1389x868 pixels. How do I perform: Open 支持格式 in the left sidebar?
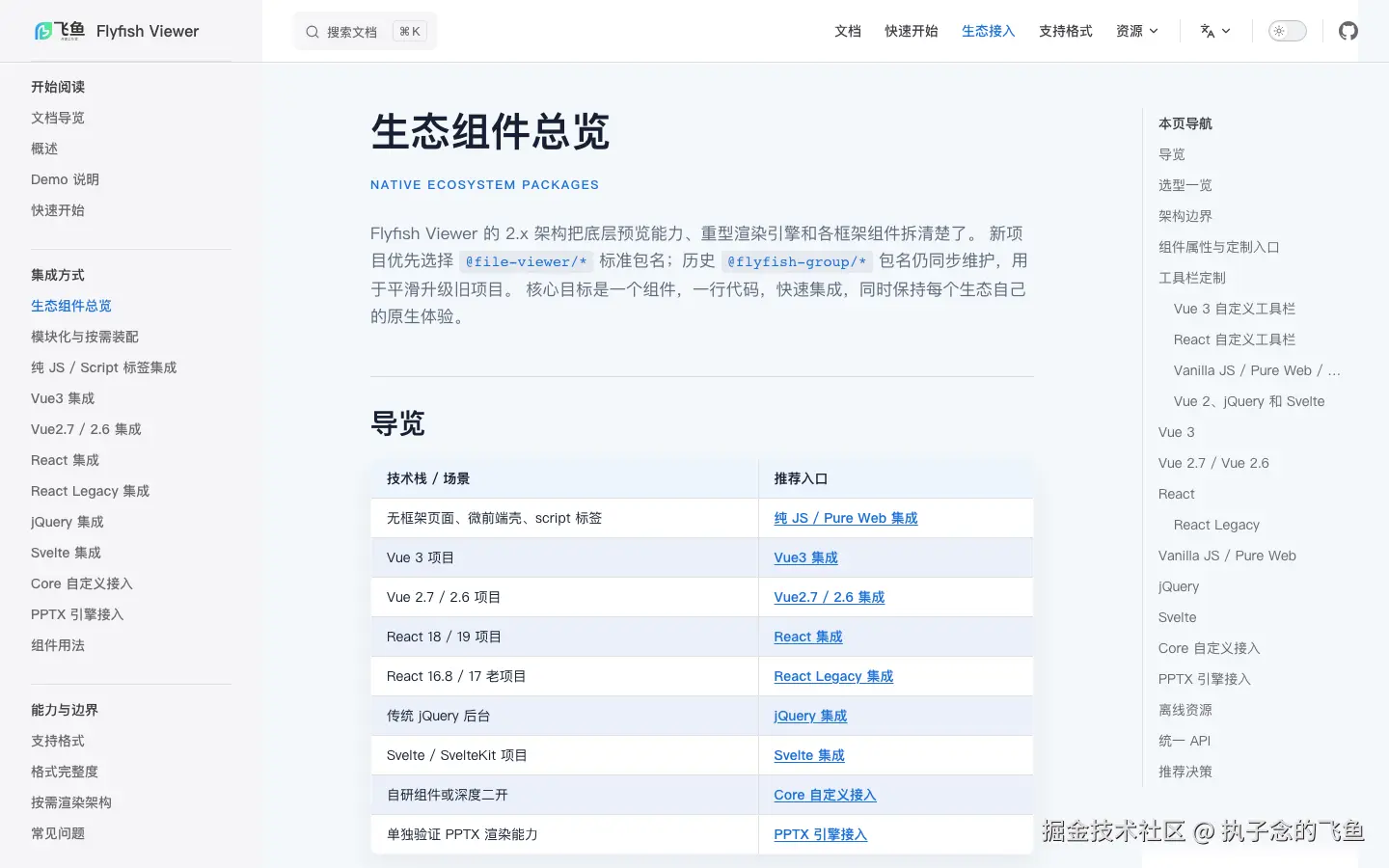(58, 741)
